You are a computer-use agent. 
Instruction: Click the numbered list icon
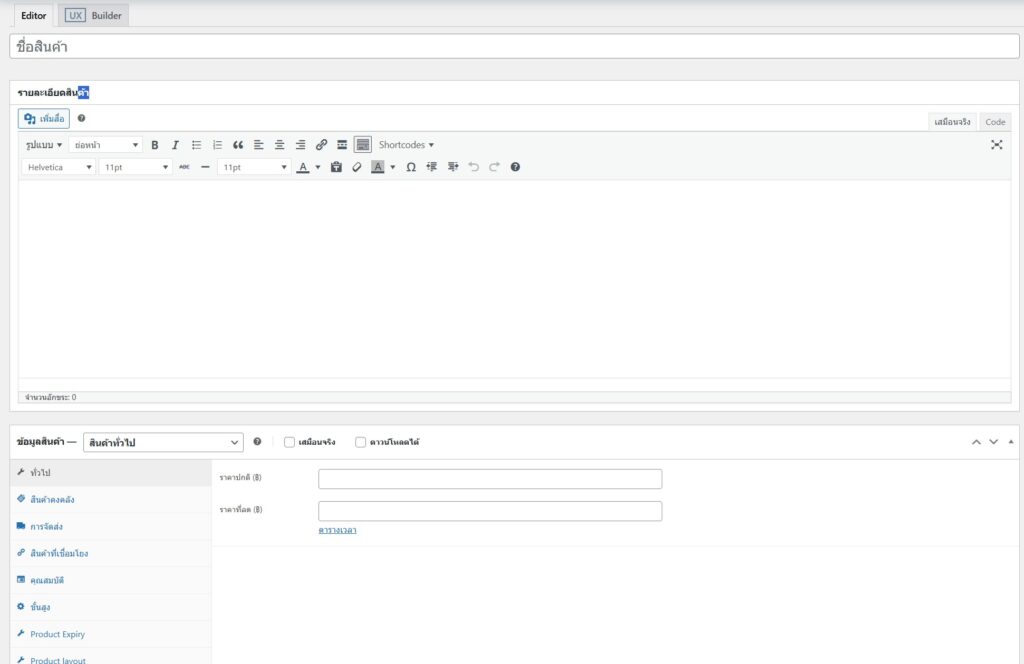(217, 145)
